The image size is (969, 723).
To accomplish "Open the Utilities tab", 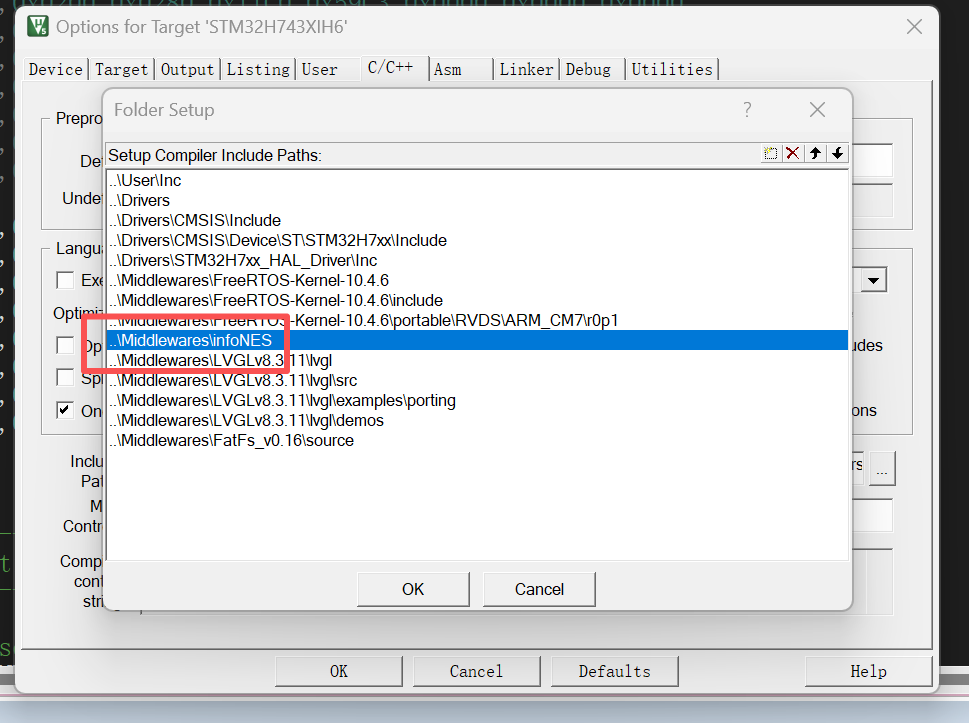I will (x=672, y=69).
